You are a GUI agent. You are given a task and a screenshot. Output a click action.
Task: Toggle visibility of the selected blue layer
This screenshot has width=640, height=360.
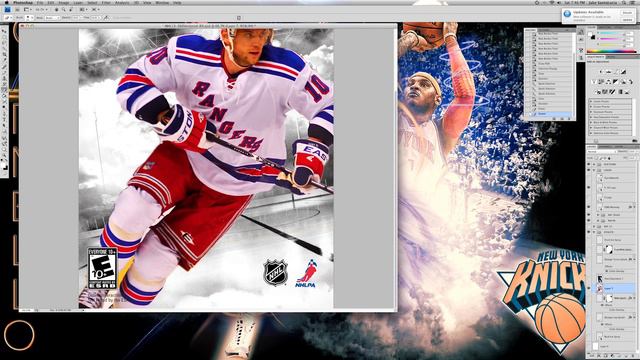click(589, 288)
